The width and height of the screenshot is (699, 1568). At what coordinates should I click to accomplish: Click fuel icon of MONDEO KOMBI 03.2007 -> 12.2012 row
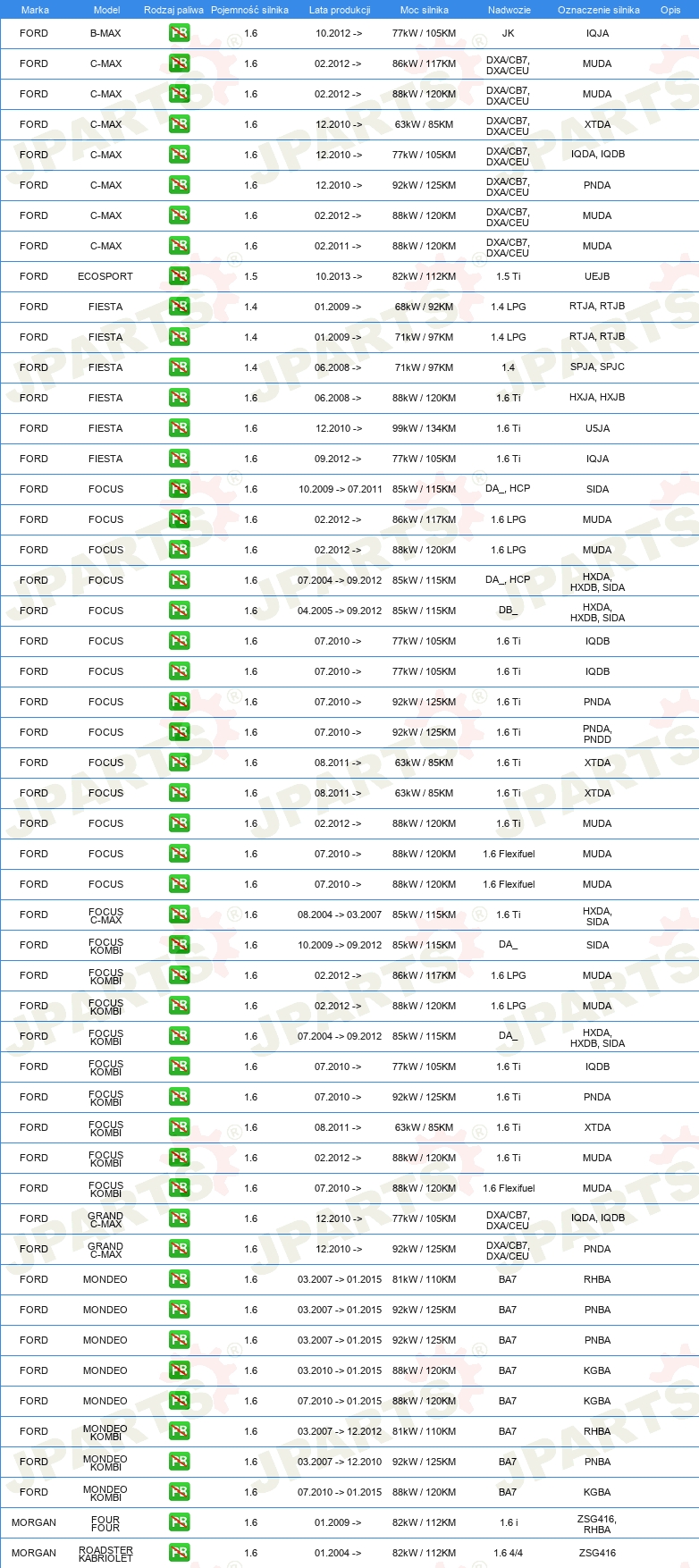pos(179,1432)
